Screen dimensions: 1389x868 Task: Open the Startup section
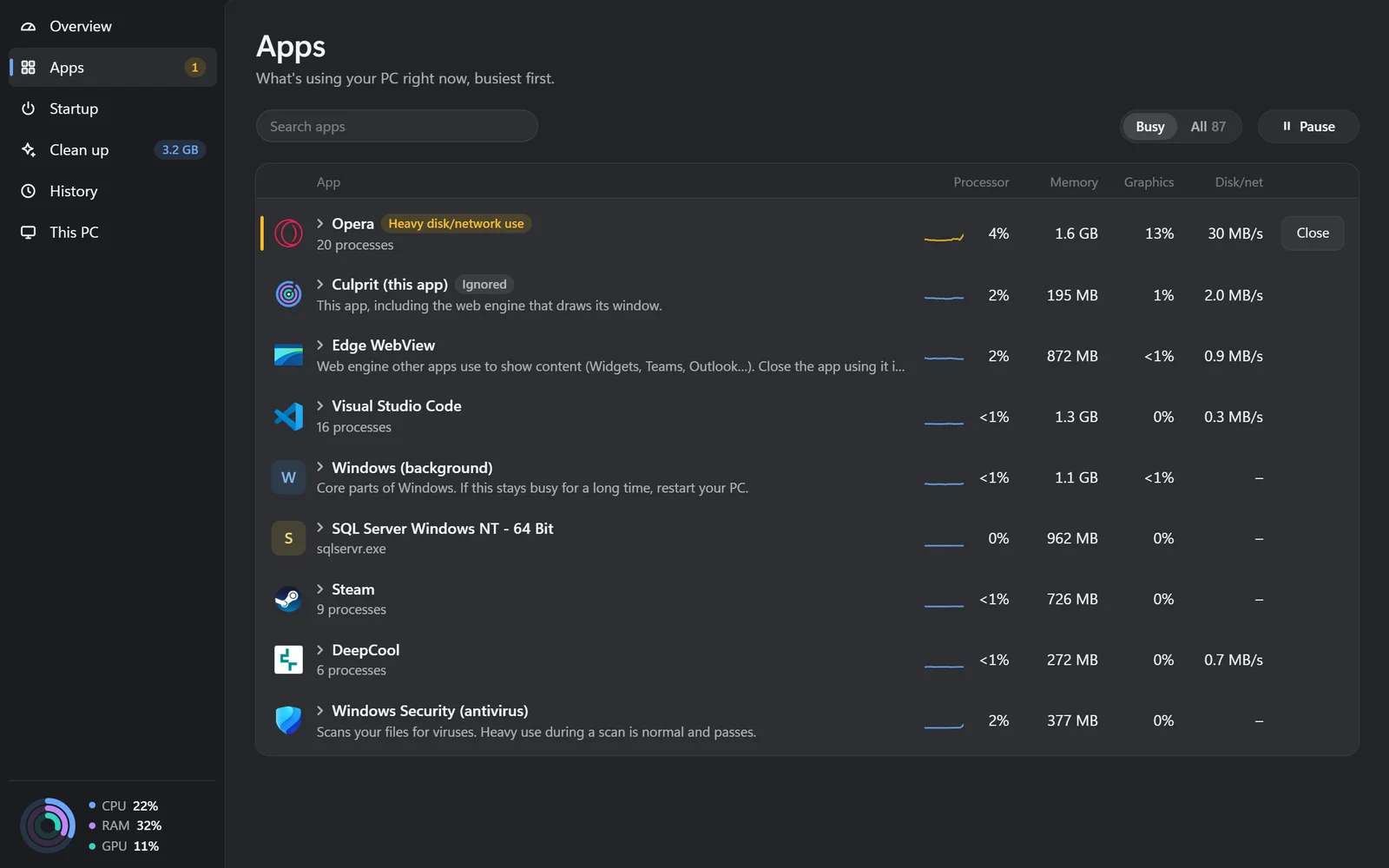tap(113, 108)
